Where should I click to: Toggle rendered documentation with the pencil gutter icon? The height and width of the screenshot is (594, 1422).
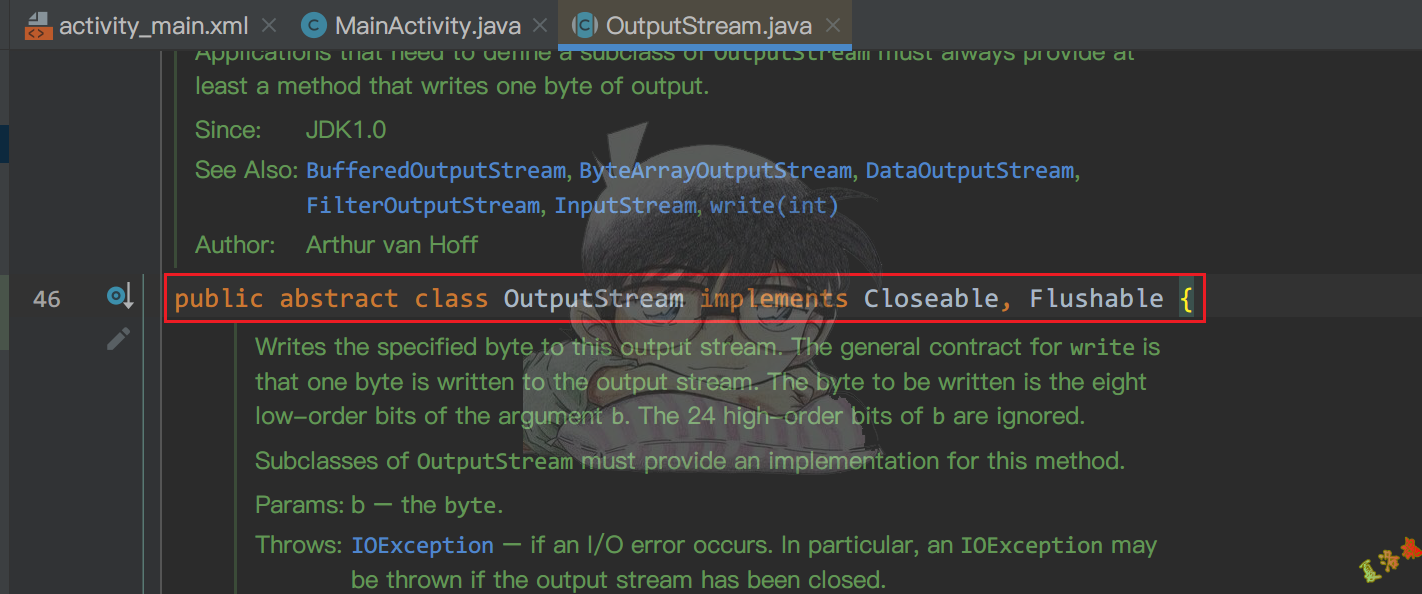(118, 338)
